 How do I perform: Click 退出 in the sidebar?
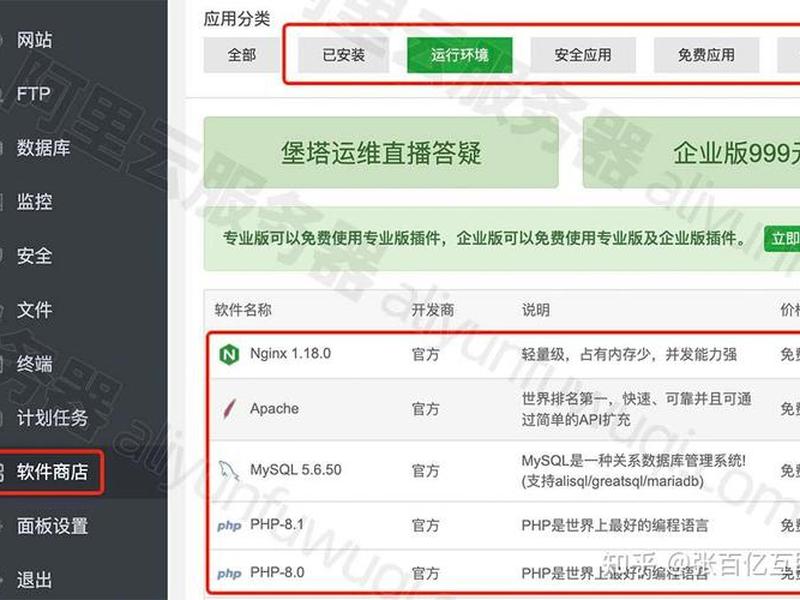(34, 580)
